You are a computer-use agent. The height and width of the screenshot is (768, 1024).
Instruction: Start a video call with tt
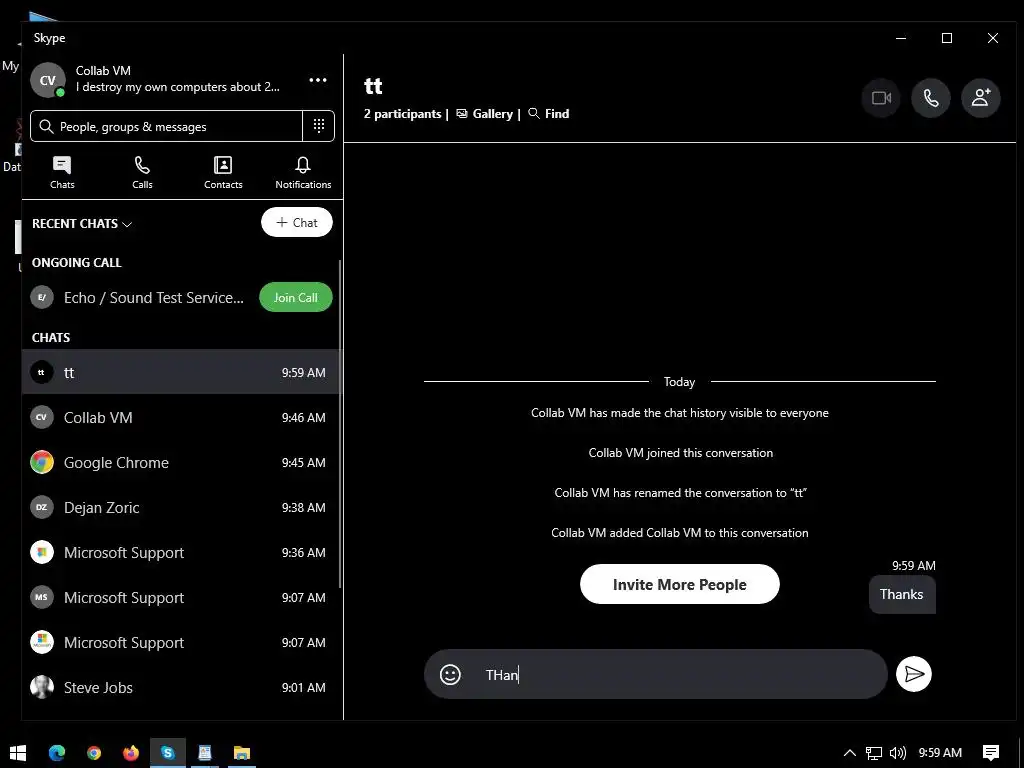point(881,98)
